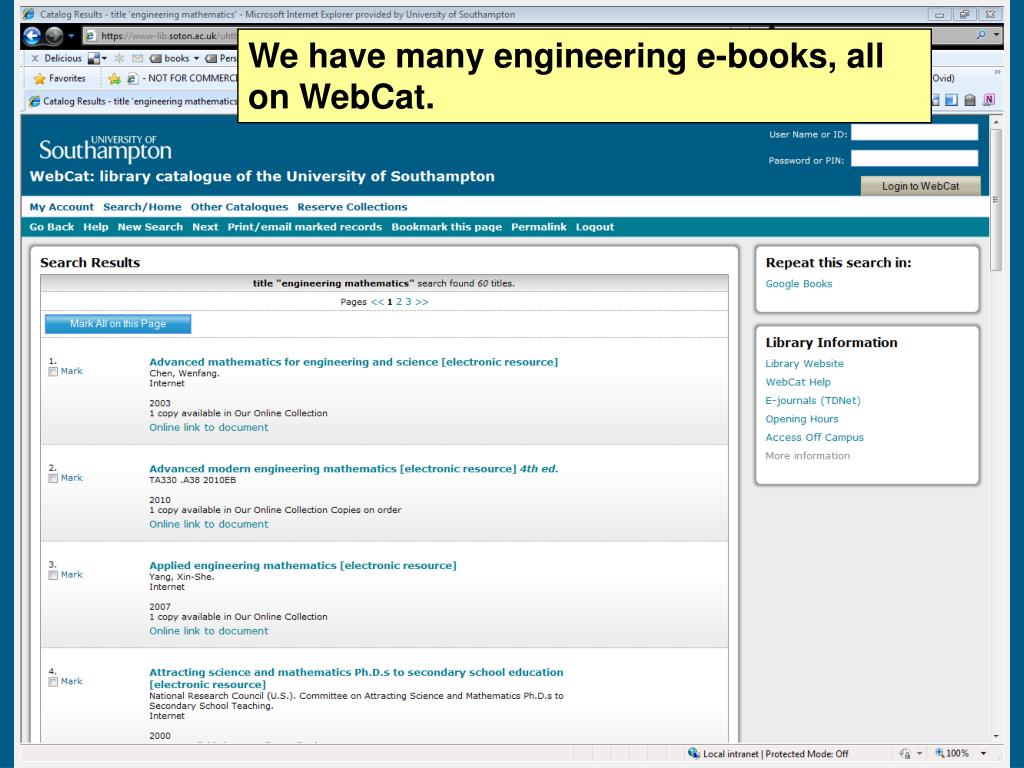Start a New Search
The height and width of the screenshot is (768, 1024).
[x=150, y=227]
